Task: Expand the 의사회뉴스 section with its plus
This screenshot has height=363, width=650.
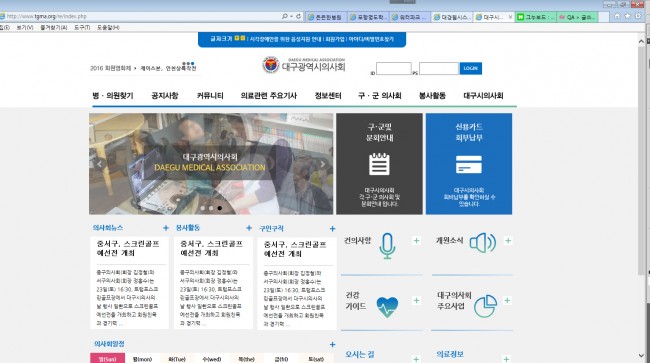Action: click(x=166, y=228)
